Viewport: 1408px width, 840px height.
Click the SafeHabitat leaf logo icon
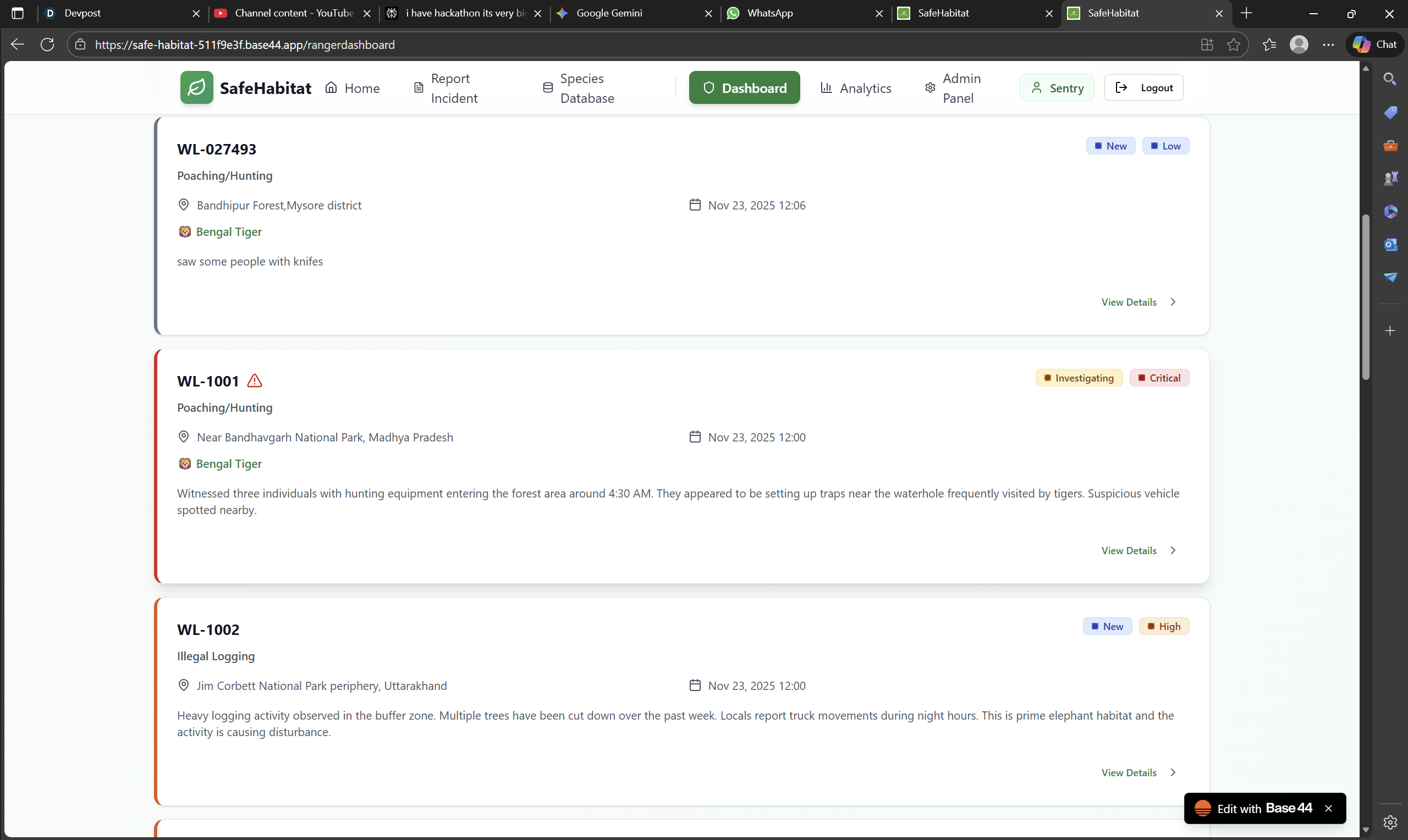[196, 88]
